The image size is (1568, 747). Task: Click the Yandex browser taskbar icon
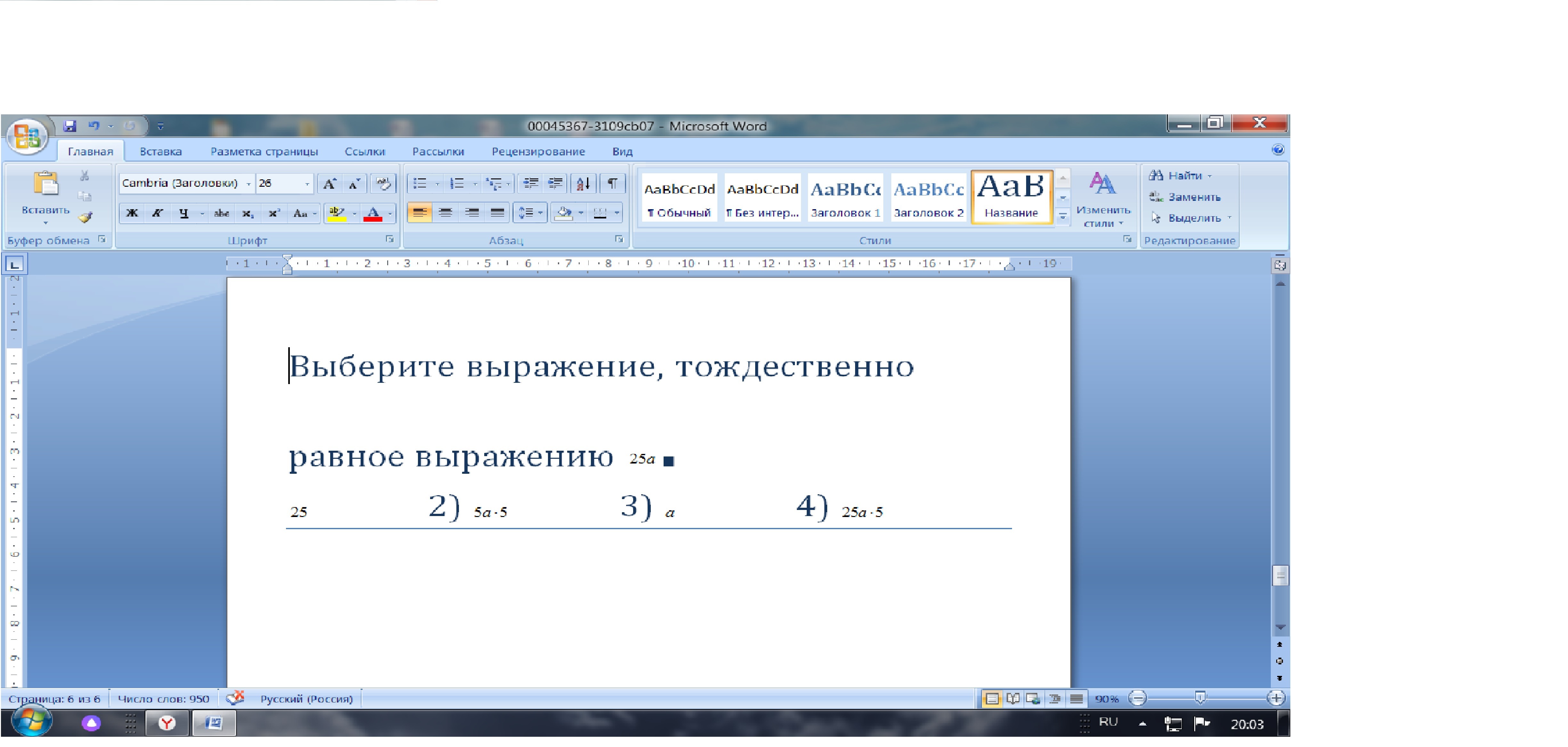(167, 723)
